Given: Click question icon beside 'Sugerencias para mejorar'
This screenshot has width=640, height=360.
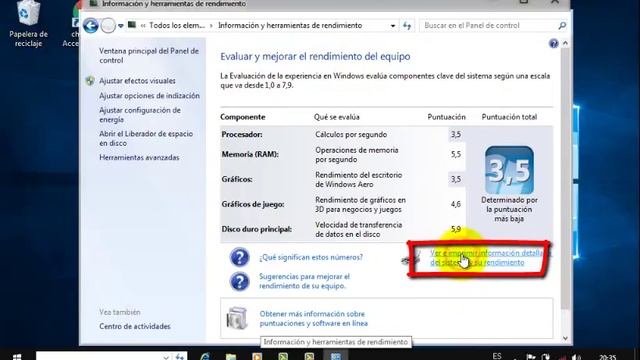Looking at the screenshot, I should click(x=240, y=281).
